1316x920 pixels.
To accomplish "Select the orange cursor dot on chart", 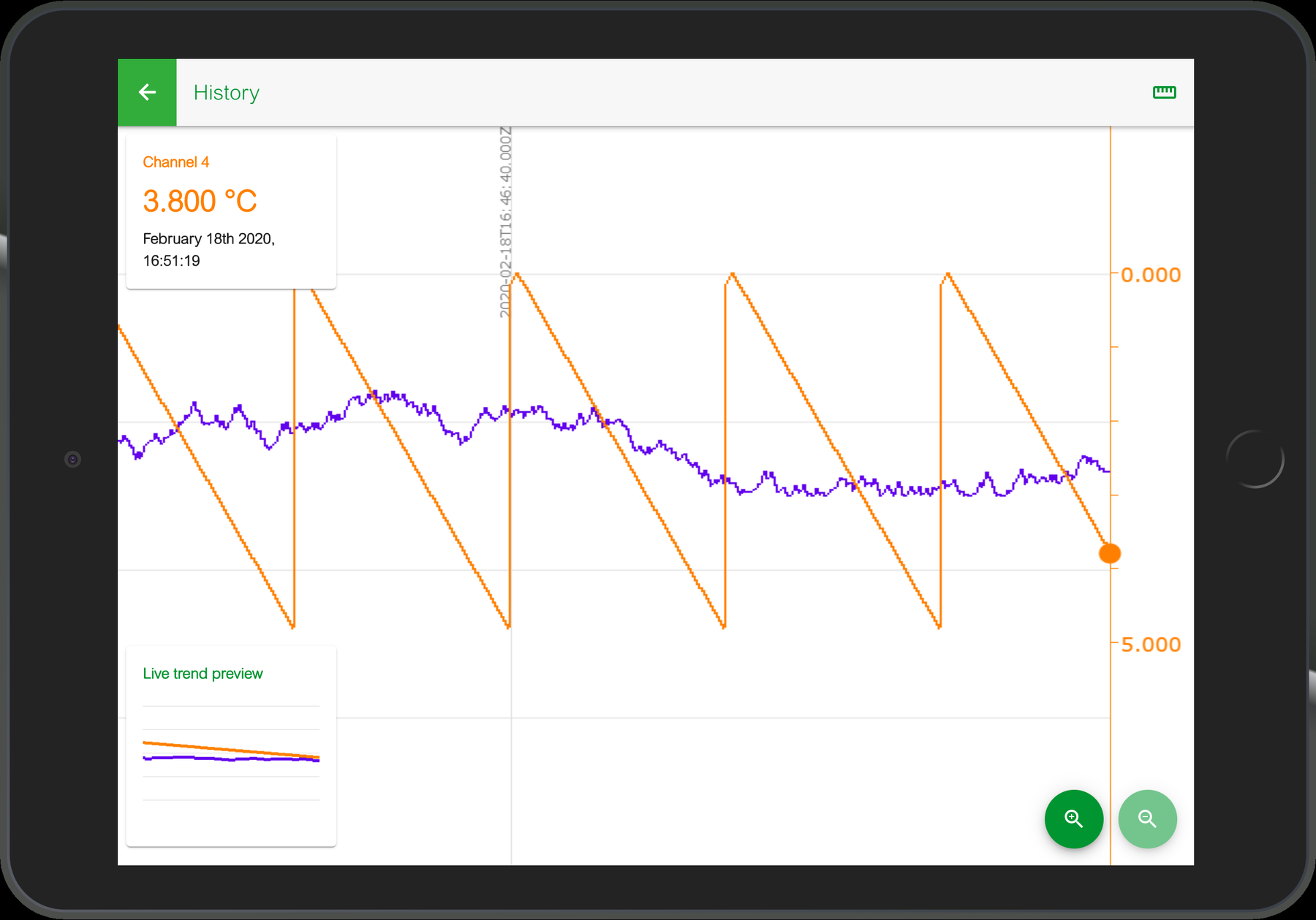I will (1109, 553).
